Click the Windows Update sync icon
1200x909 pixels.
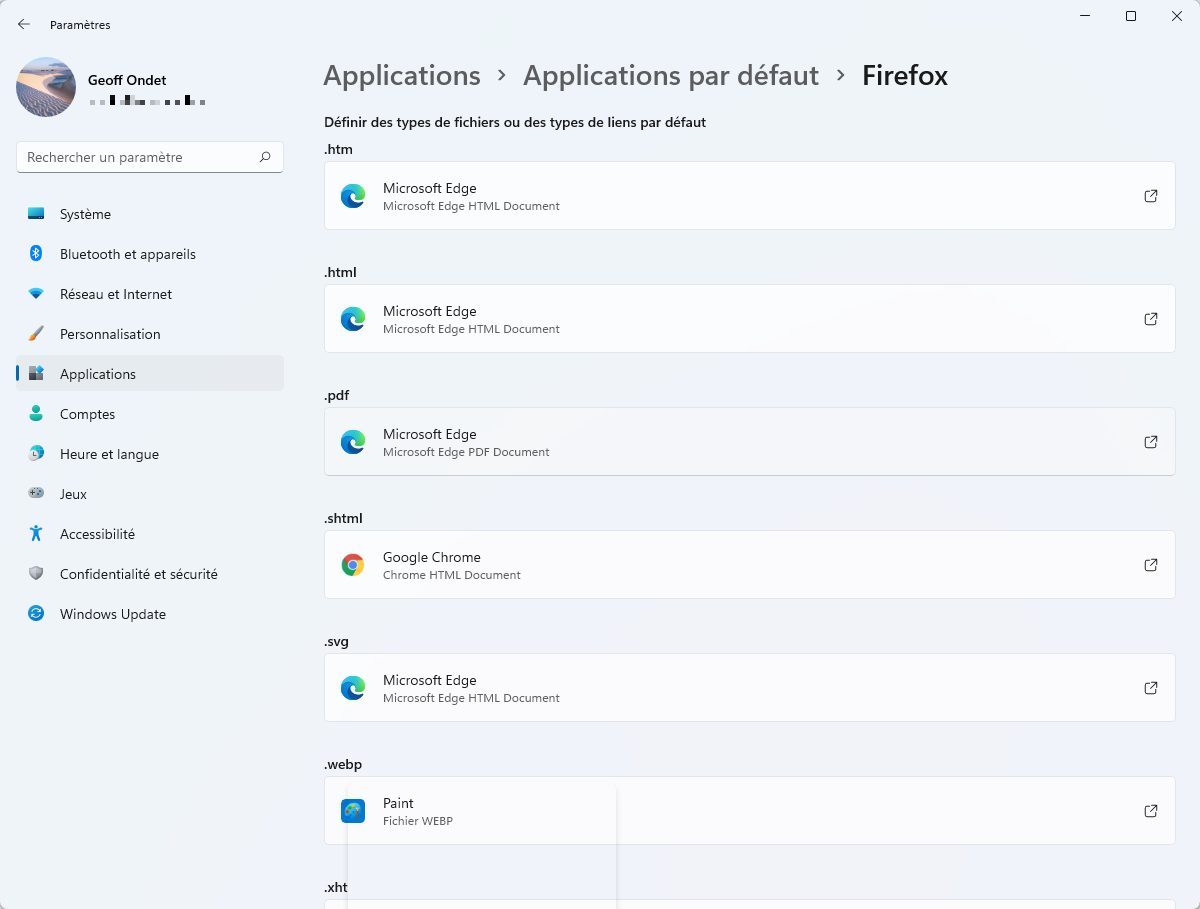coord(36,614)
